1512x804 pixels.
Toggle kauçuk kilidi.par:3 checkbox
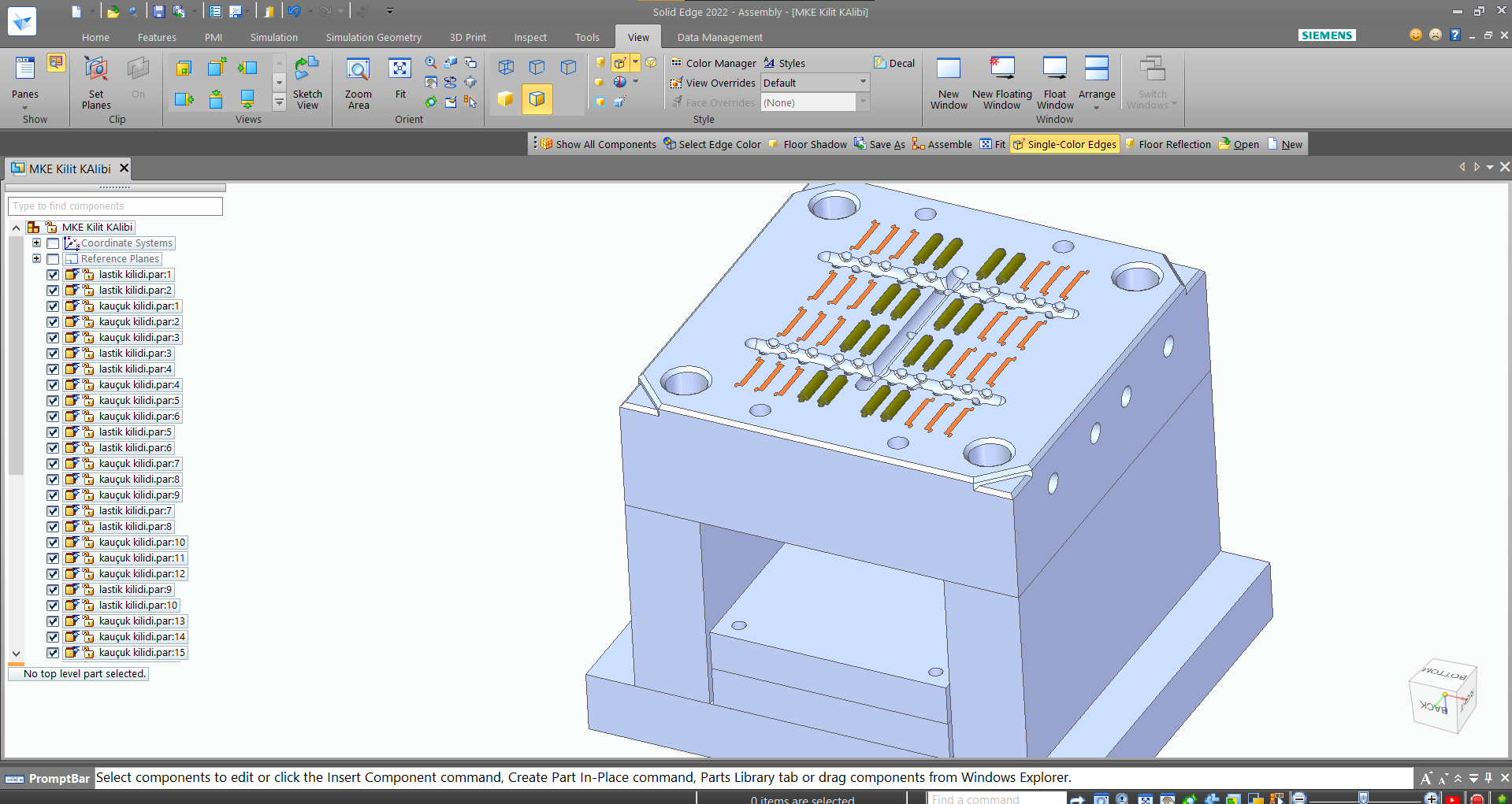[53, 338]
